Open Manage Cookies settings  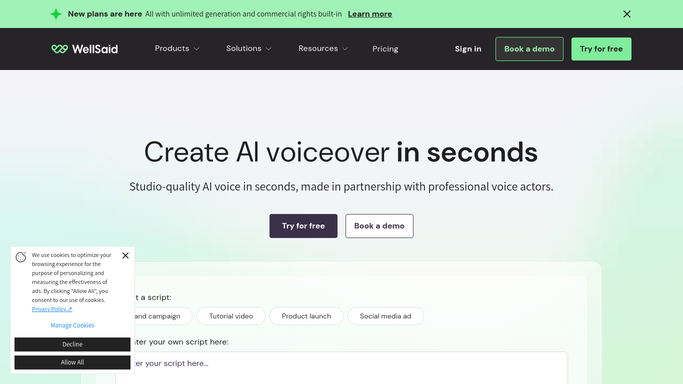(72, 325)
